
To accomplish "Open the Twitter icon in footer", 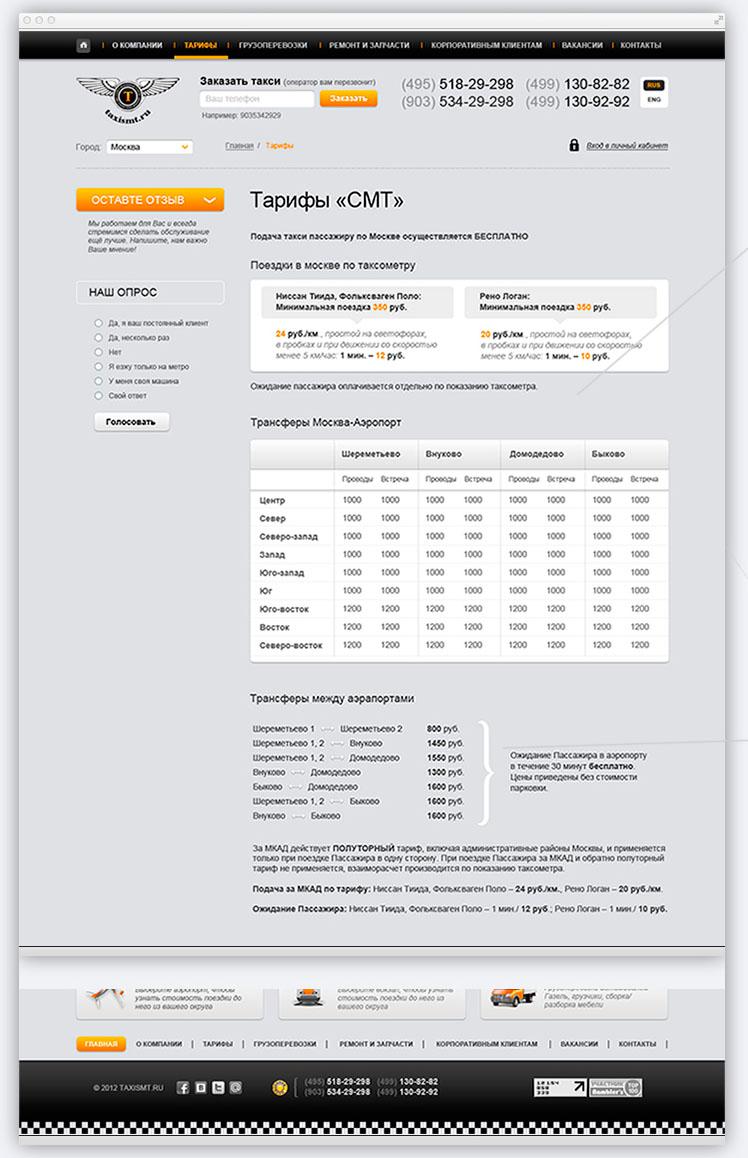I will pos(218,1087).
